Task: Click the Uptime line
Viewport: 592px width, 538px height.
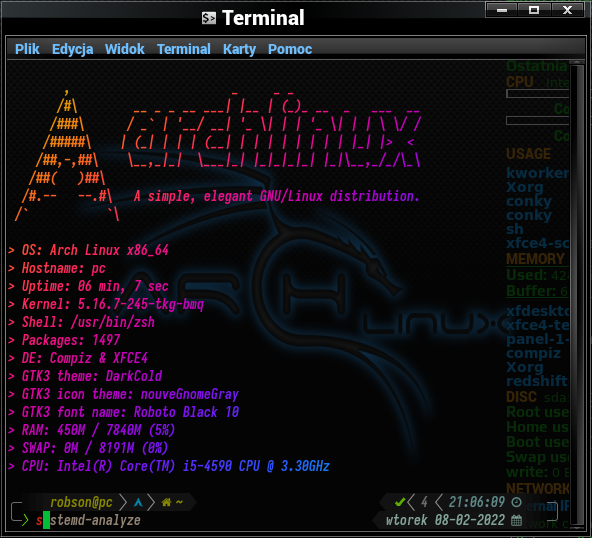Action: pyautogui.click(x=88, y=286)
